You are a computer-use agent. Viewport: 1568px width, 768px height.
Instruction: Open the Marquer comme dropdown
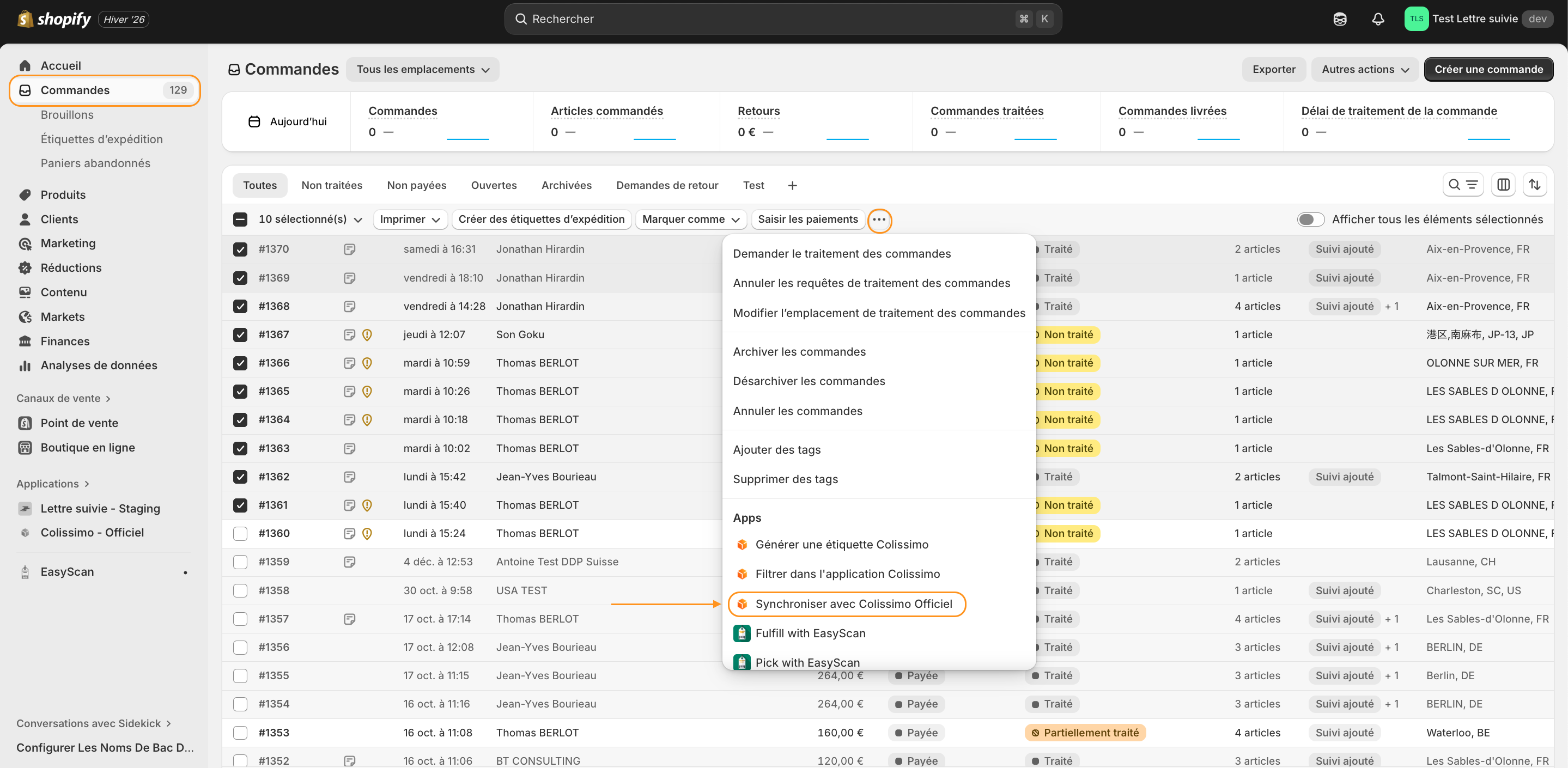[x=690, y=220]
